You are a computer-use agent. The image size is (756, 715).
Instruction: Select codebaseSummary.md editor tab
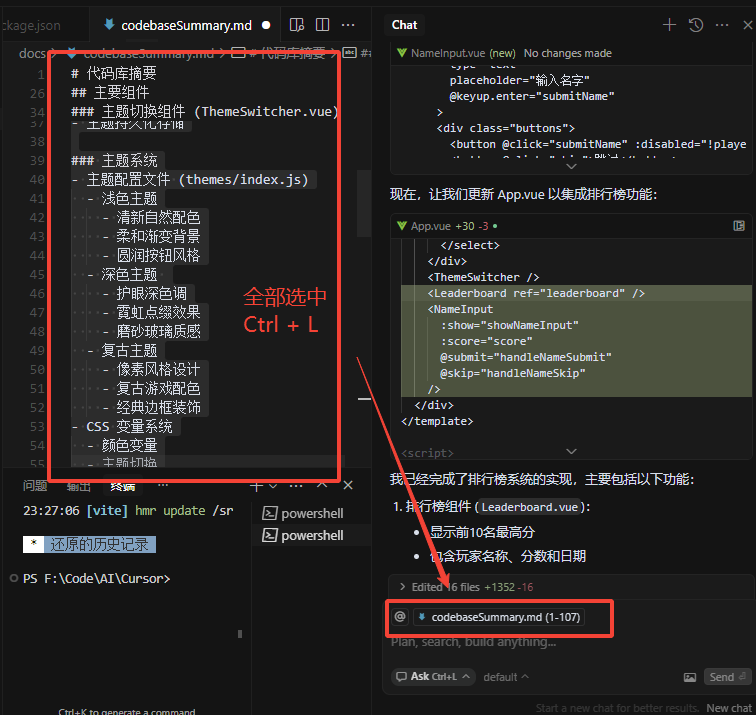187,25
